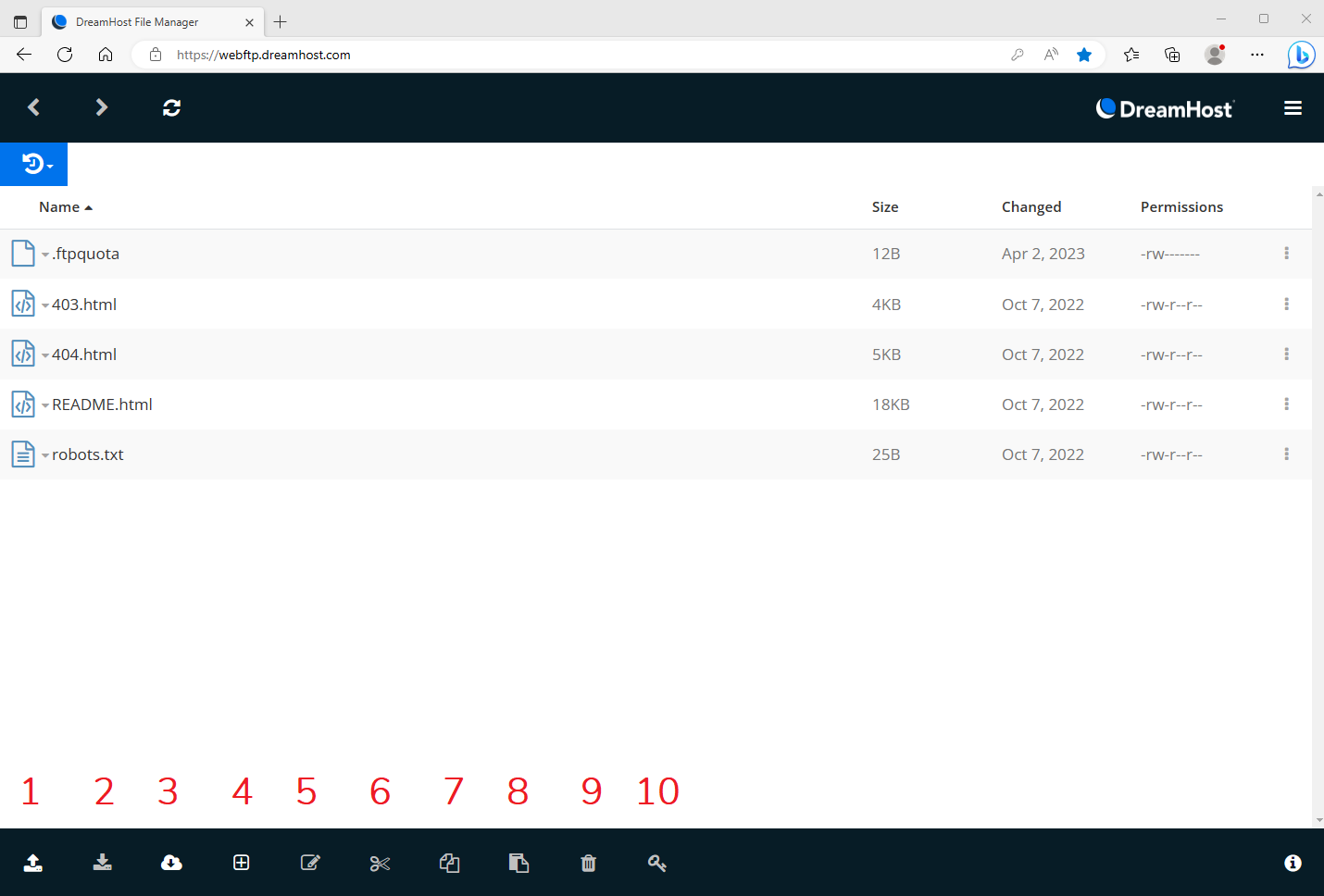Expand dropdown arrow beside robots.txt
This screenshot has height=896, width=1324.
45,455
